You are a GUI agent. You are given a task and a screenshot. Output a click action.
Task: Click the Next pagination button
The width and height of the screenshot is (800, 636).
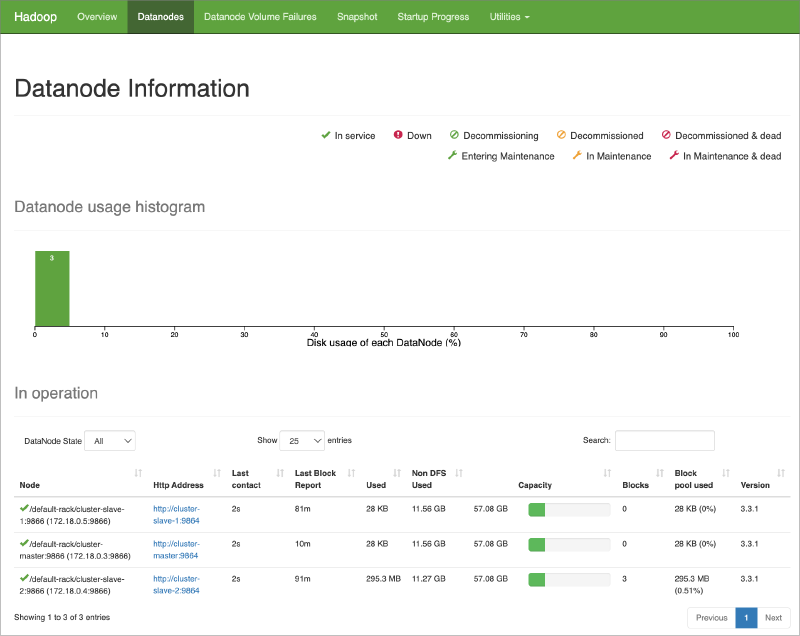coord(773,618)
